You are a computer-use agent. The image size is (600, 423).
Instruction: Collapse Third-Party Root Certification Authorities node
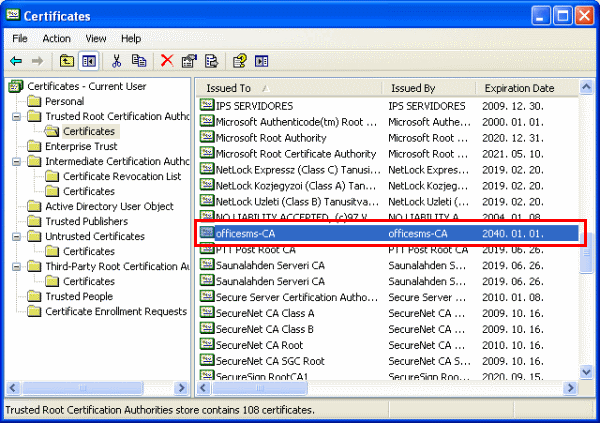[x=16, y=266]
